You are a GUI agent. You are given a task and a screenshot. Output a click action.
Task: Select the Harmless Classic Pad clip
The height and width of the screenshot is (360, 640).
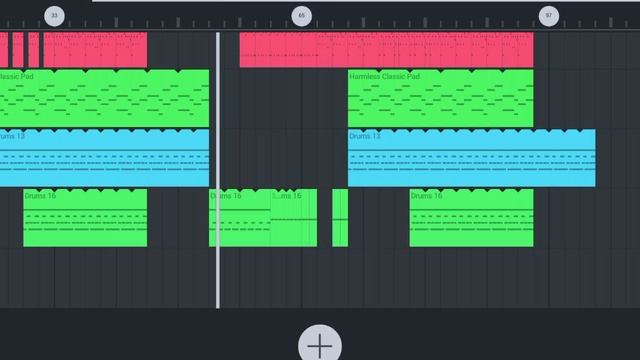click(440, 98)
